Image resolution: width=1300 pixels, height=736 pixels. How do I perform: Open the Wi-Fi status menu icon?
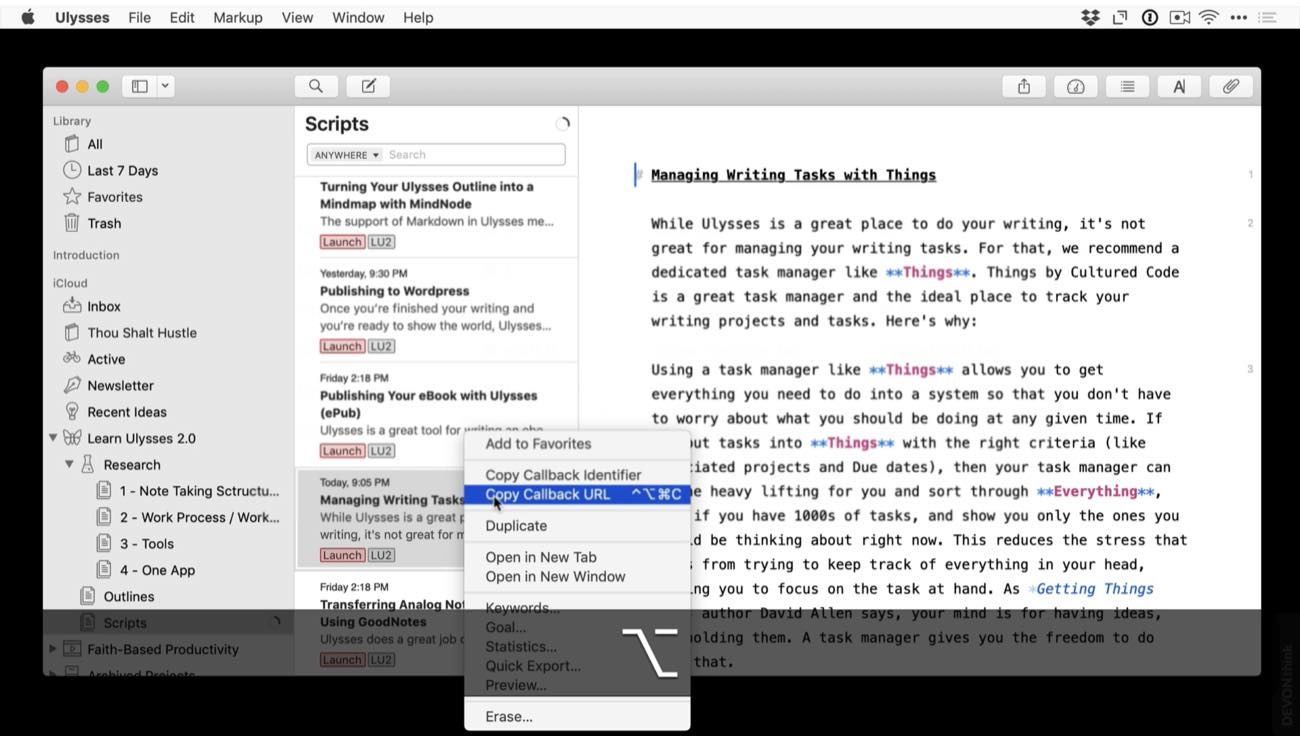(1209, 17)
